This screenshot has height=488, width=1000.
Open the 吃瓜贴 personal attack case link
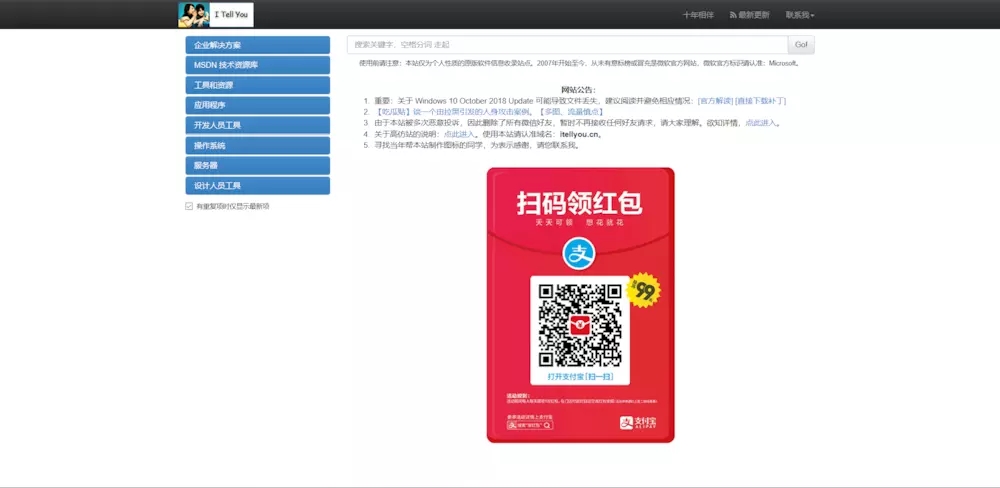pyautogui.click(x=452, y=112)
